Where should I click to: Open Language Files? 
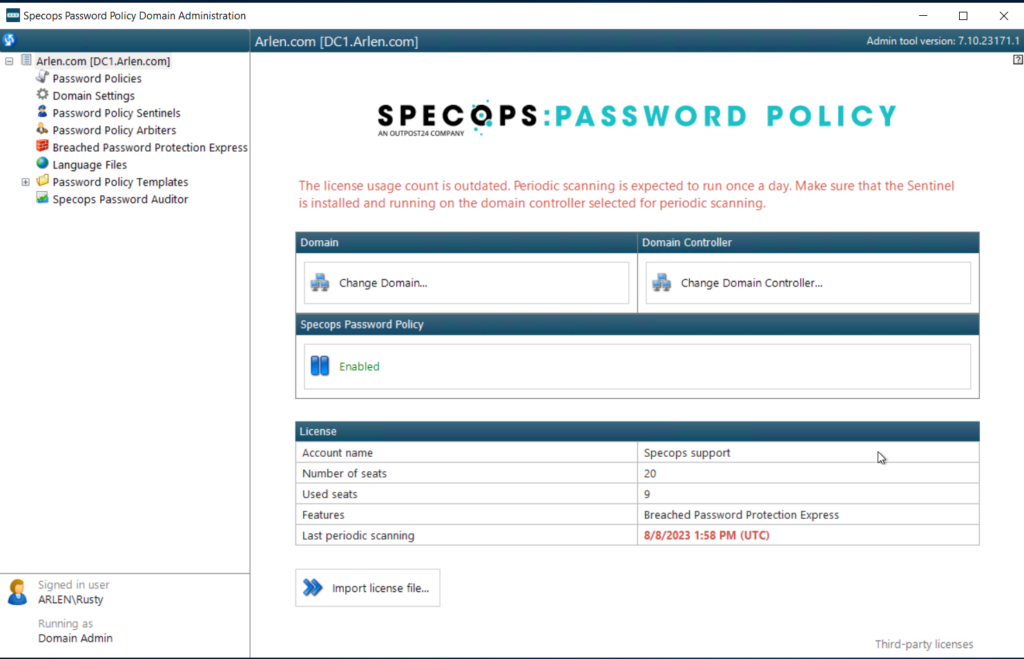pos(89,165)
